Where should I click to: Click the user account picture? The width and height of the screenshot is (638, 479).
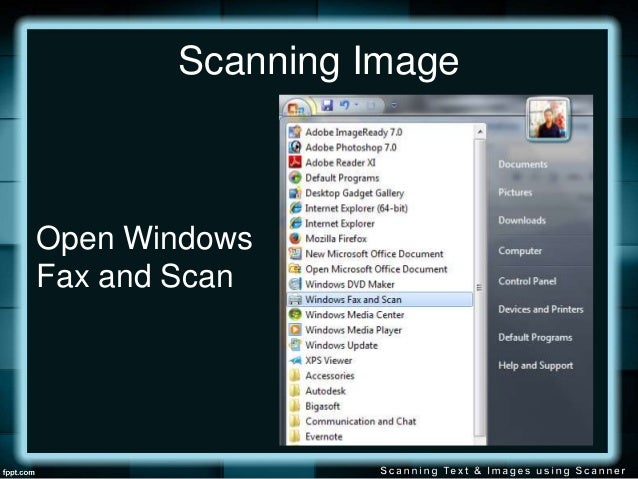(x=549, y=118)
